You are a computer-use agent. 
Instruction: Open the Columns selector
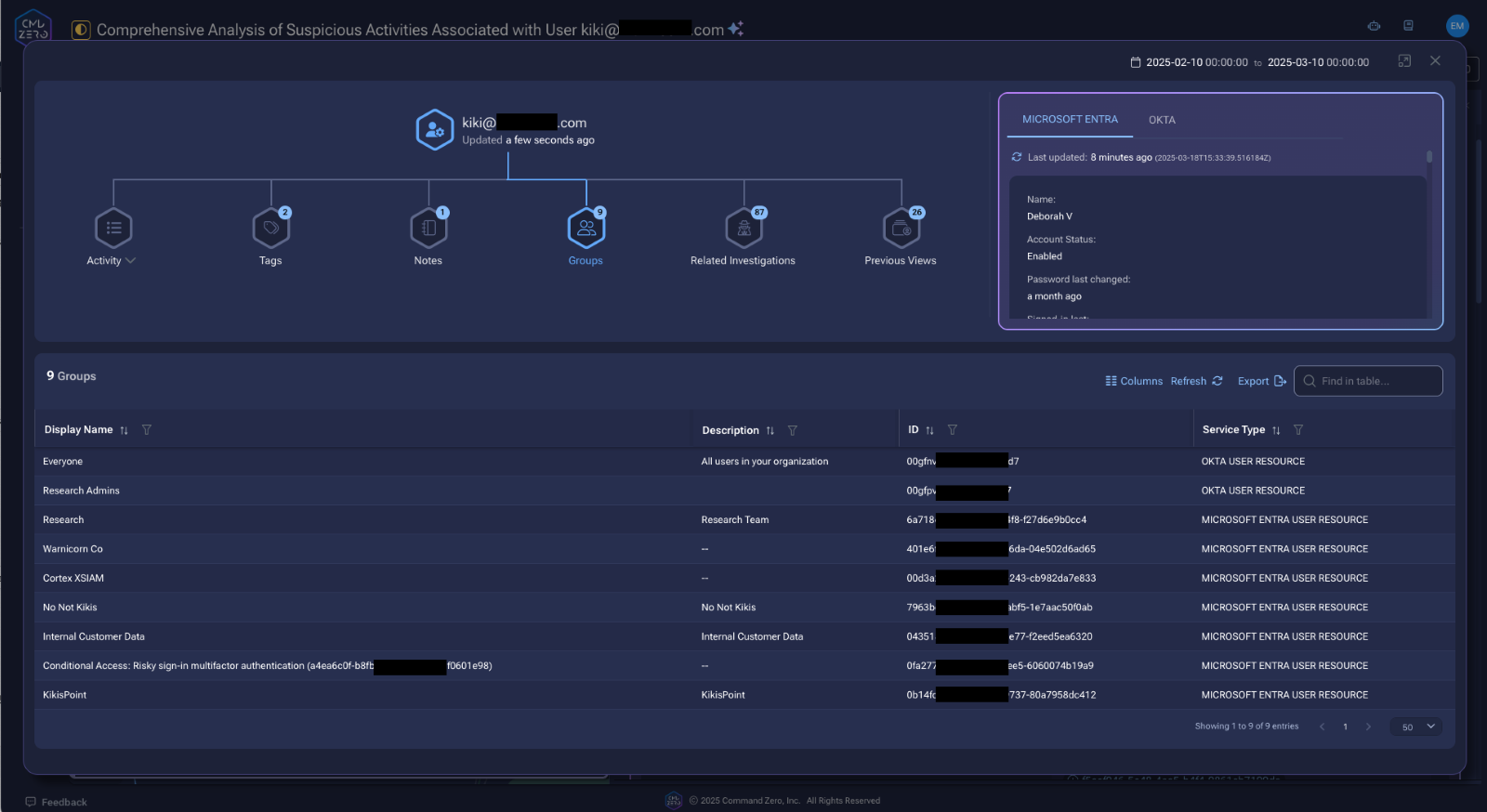coord(1134,381)
